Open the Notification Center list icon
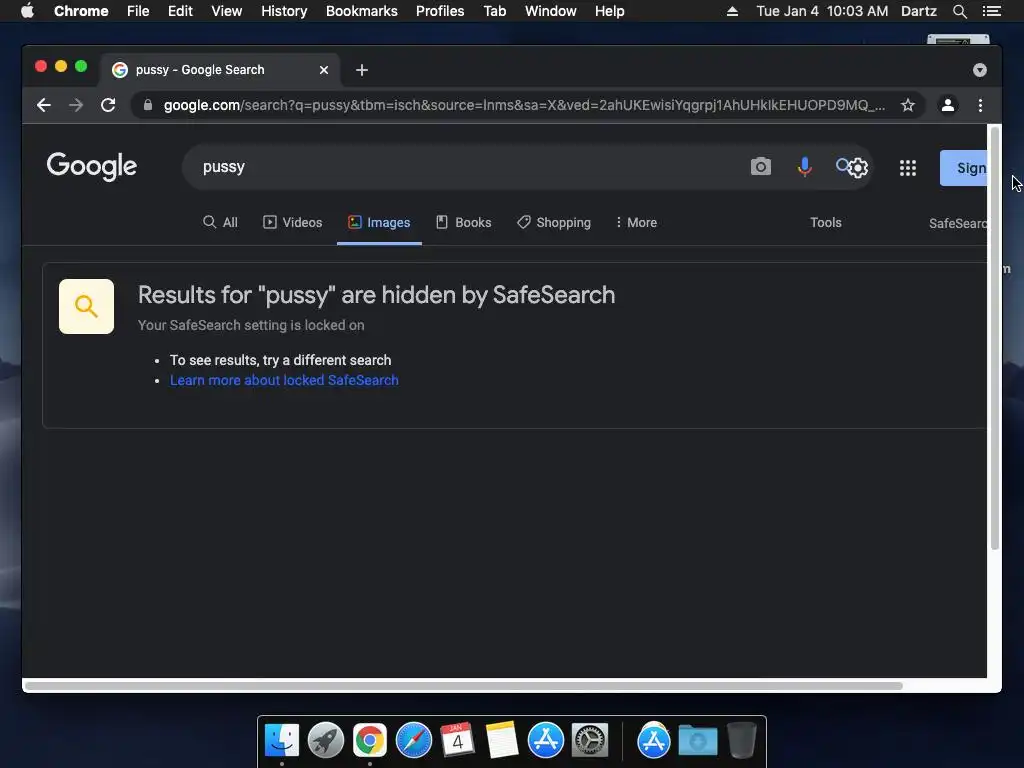This screenshot has width=1024, height=768. coord(991,11)
